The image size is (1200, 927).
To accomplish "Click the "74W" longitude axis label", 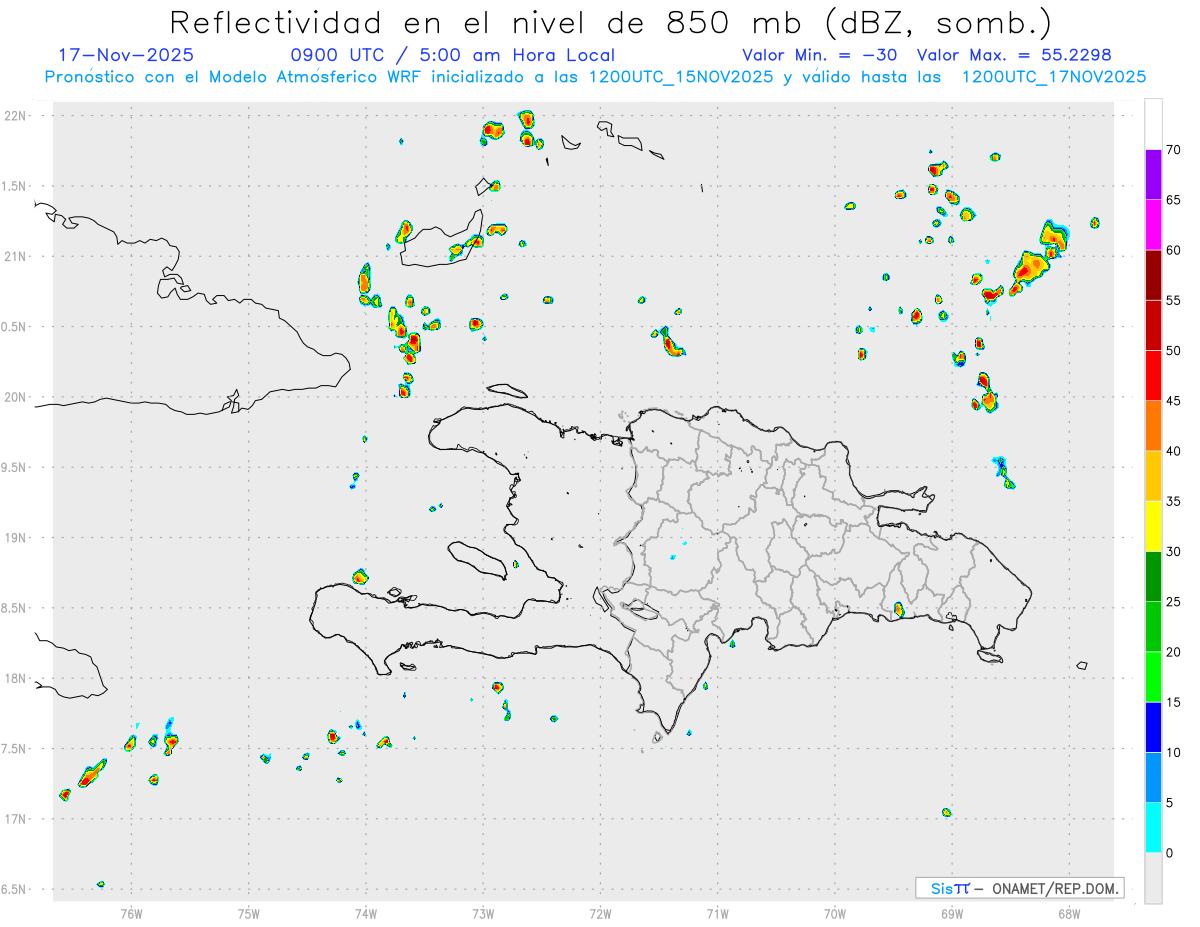I will coord(366,913).
